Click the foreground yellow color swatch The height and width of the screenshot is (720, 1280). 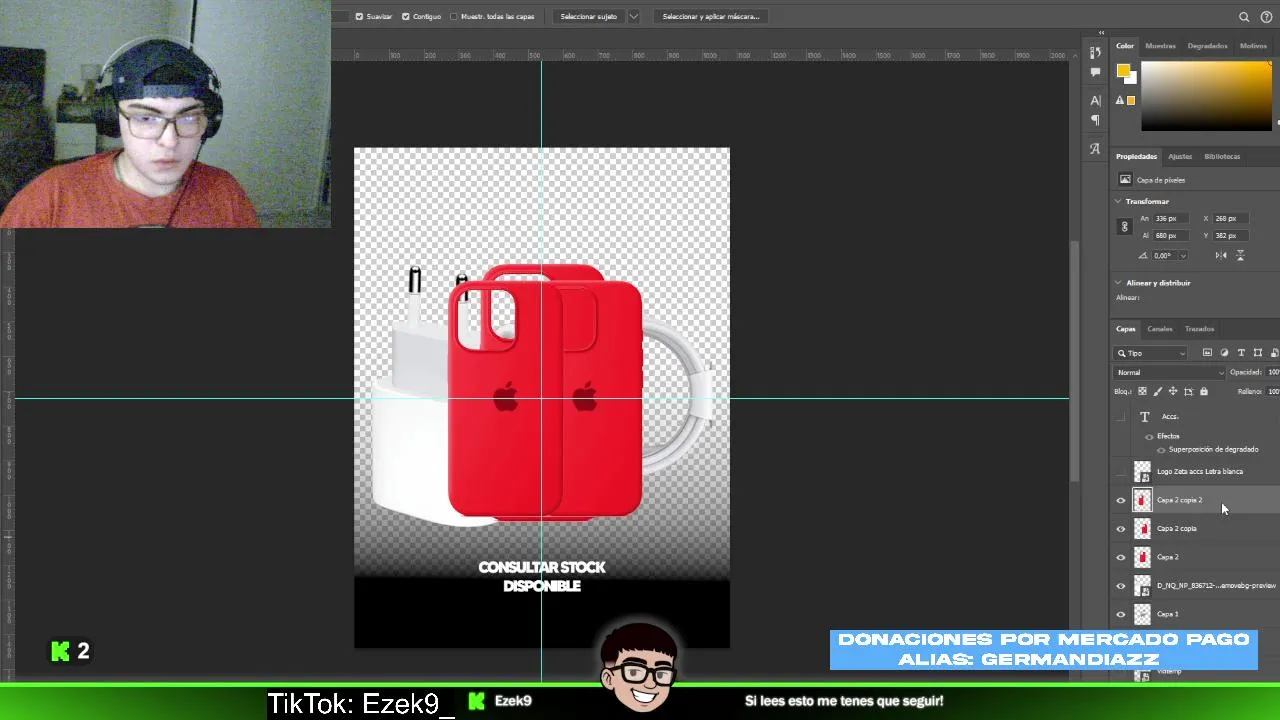pyautogui.click(x=1123, y=71)
